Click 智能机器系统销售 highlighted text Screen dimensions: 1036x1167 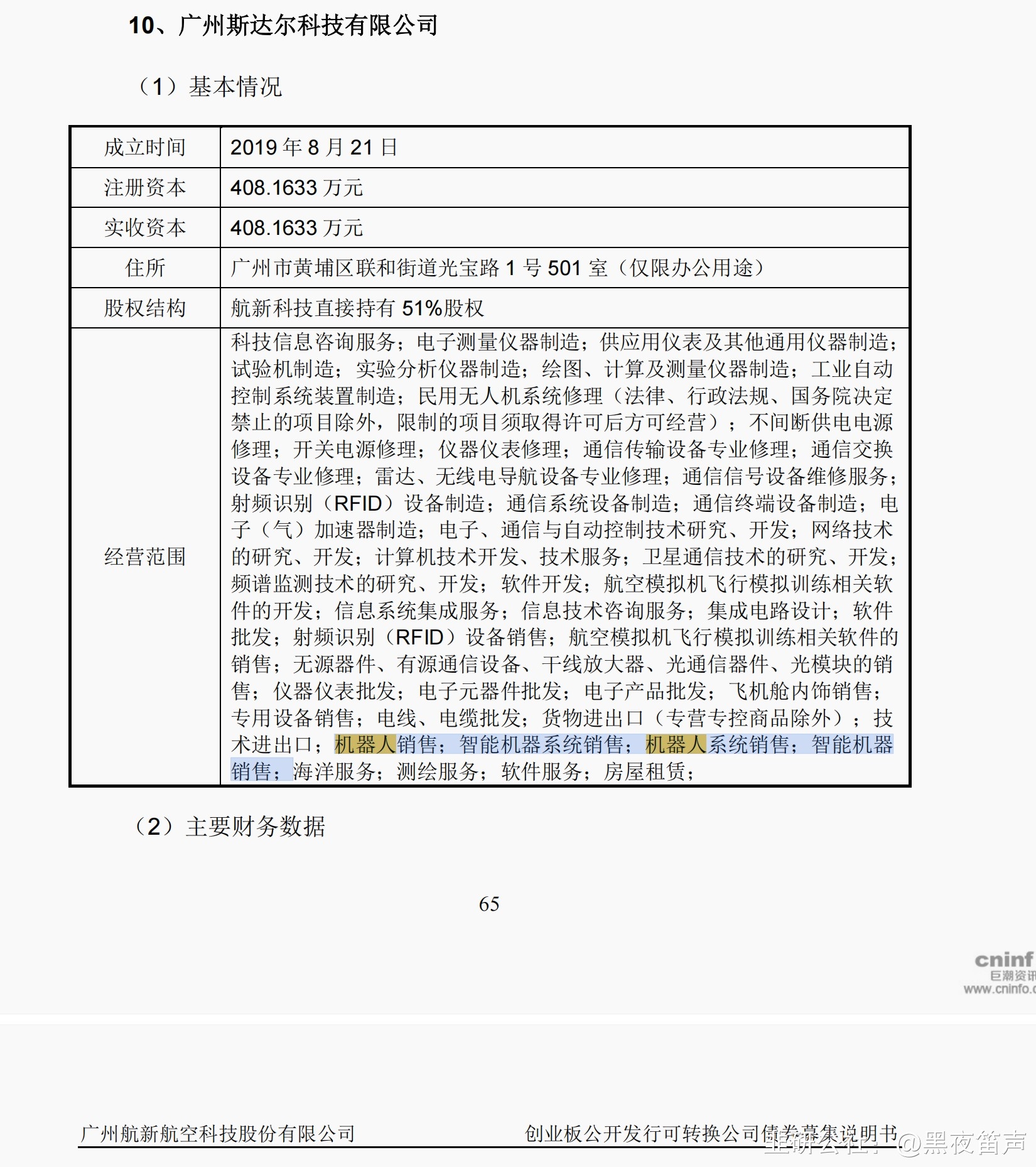coord(541,745)
